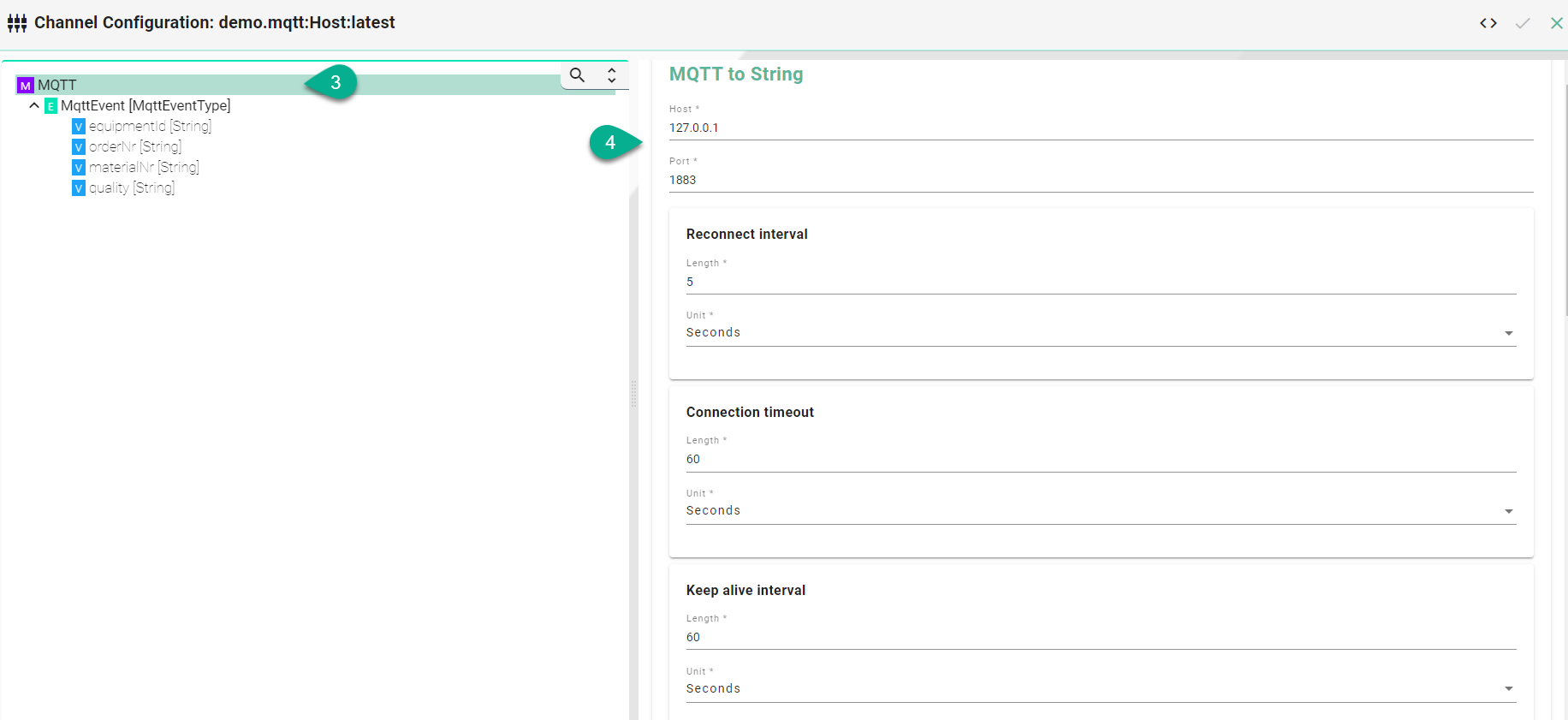Click the Host input field
This screenshot has width=1568, height=720.
1100,128
